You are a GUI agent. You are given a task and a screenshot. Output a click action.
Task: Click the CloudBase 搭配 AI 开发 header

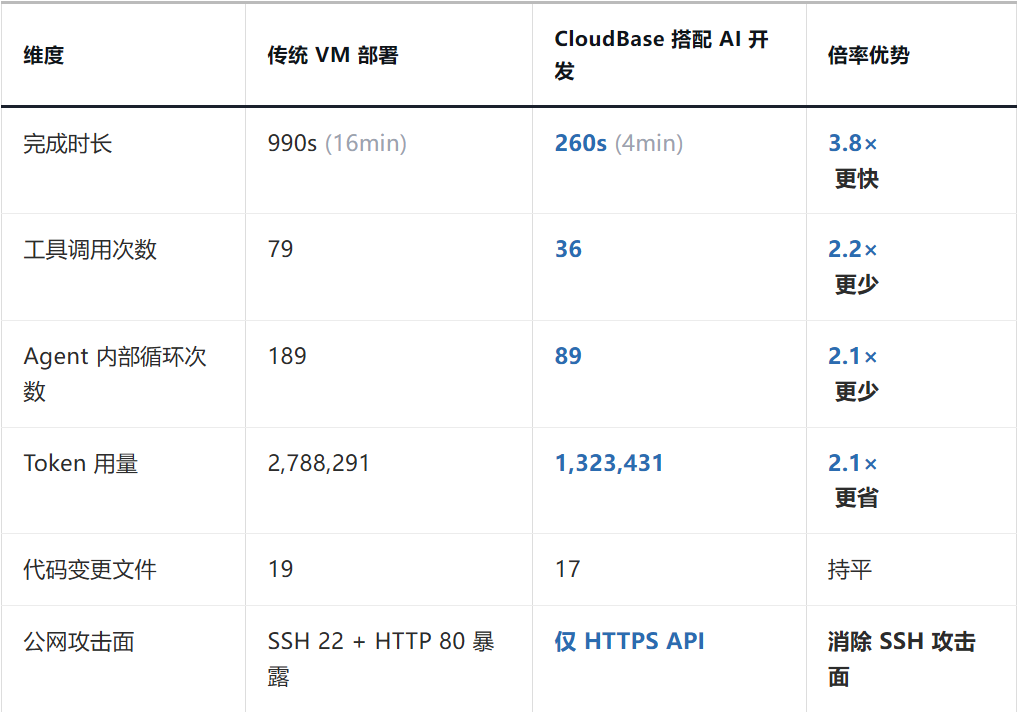662,55
